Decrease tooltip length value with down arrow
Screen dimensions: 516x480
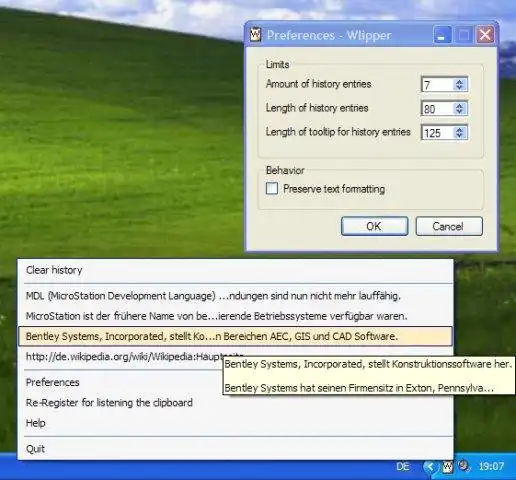click(x=460, y=136)
